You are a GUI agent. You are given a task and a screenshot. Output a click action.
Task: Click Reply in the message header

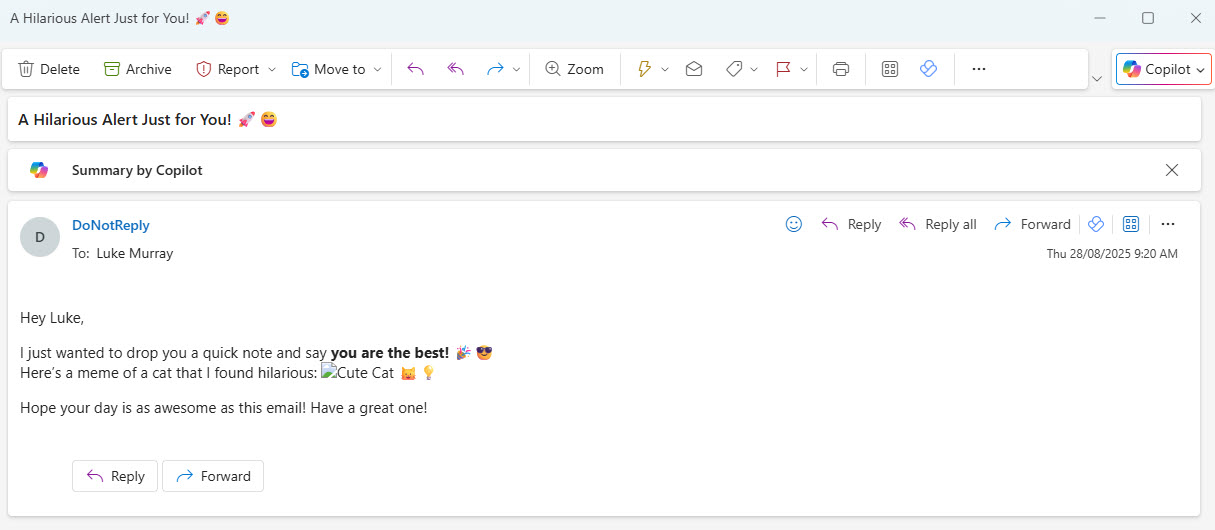point(851,224)
